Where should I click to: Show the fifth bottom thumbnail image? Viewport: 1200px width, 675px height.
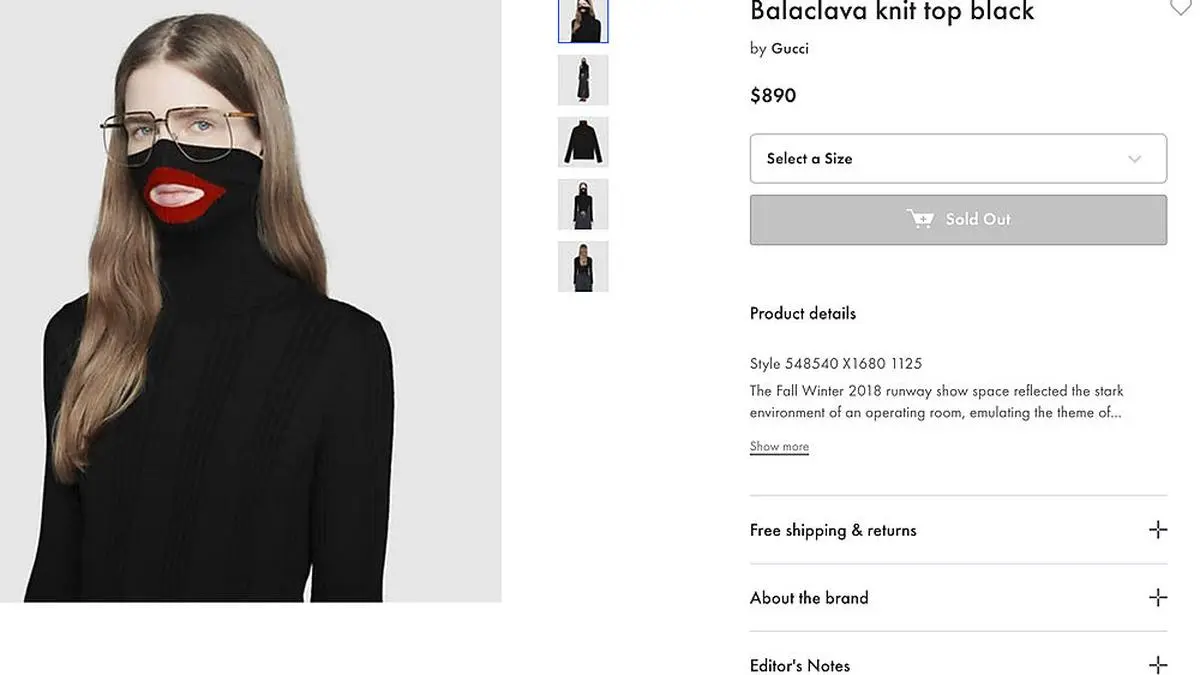[583, 266]
